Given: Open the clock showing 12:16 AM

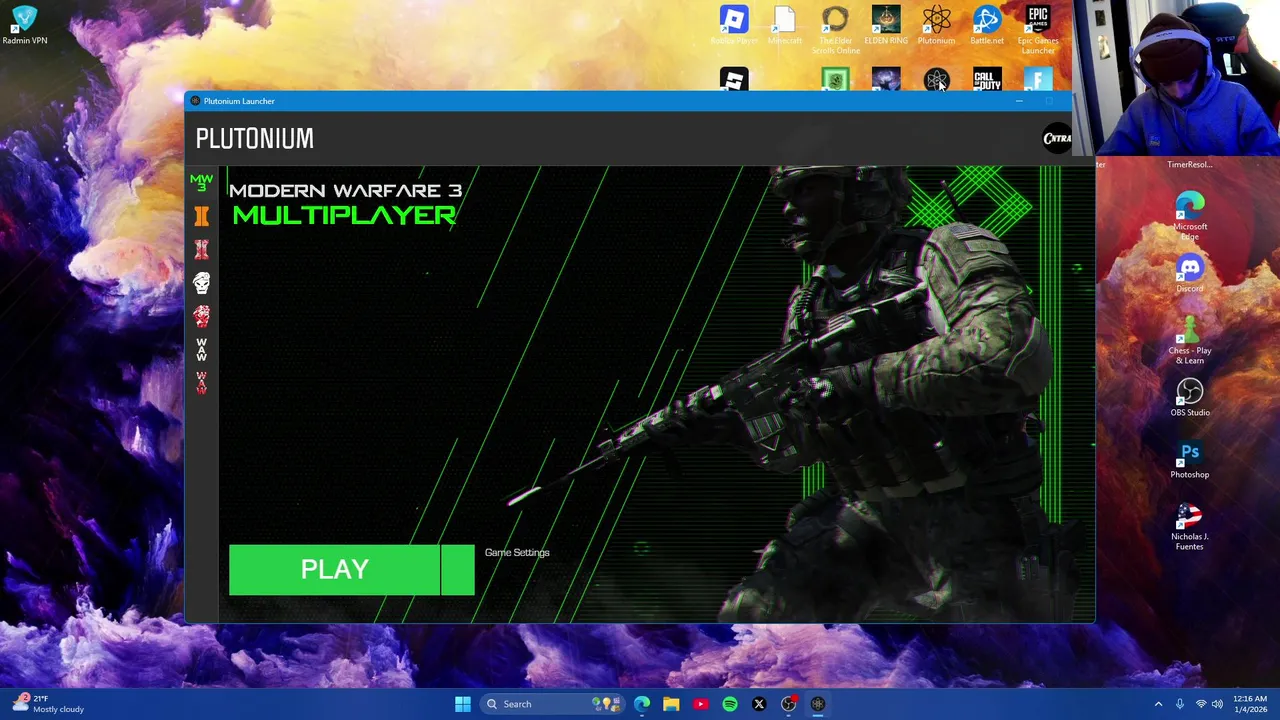Looking at the screenshot, I should (1250, 704).
